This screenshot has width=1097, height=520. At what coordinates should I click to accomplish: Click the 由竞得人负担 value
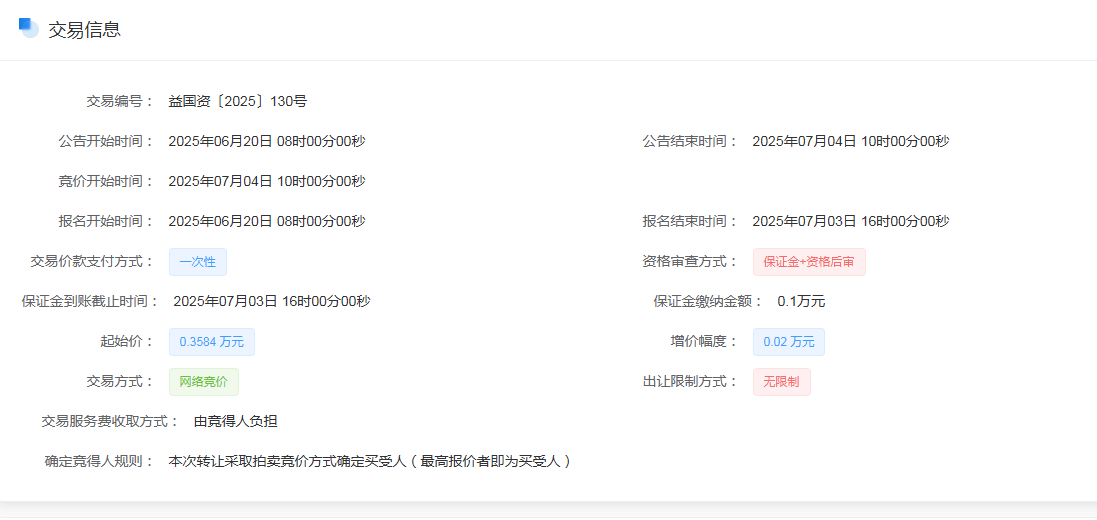tap(236, 421)
